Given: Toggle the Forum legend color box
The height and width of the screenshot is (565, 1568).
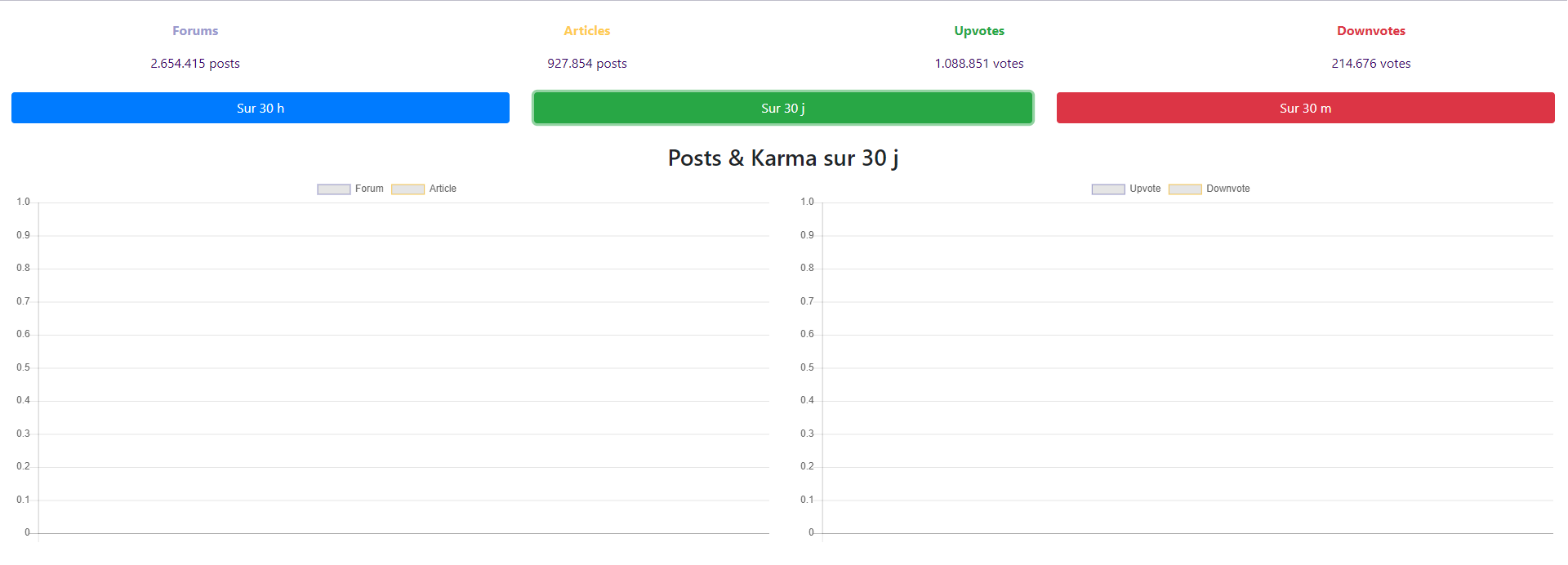Looking at the screenshot, I should [x=333, y=189].
